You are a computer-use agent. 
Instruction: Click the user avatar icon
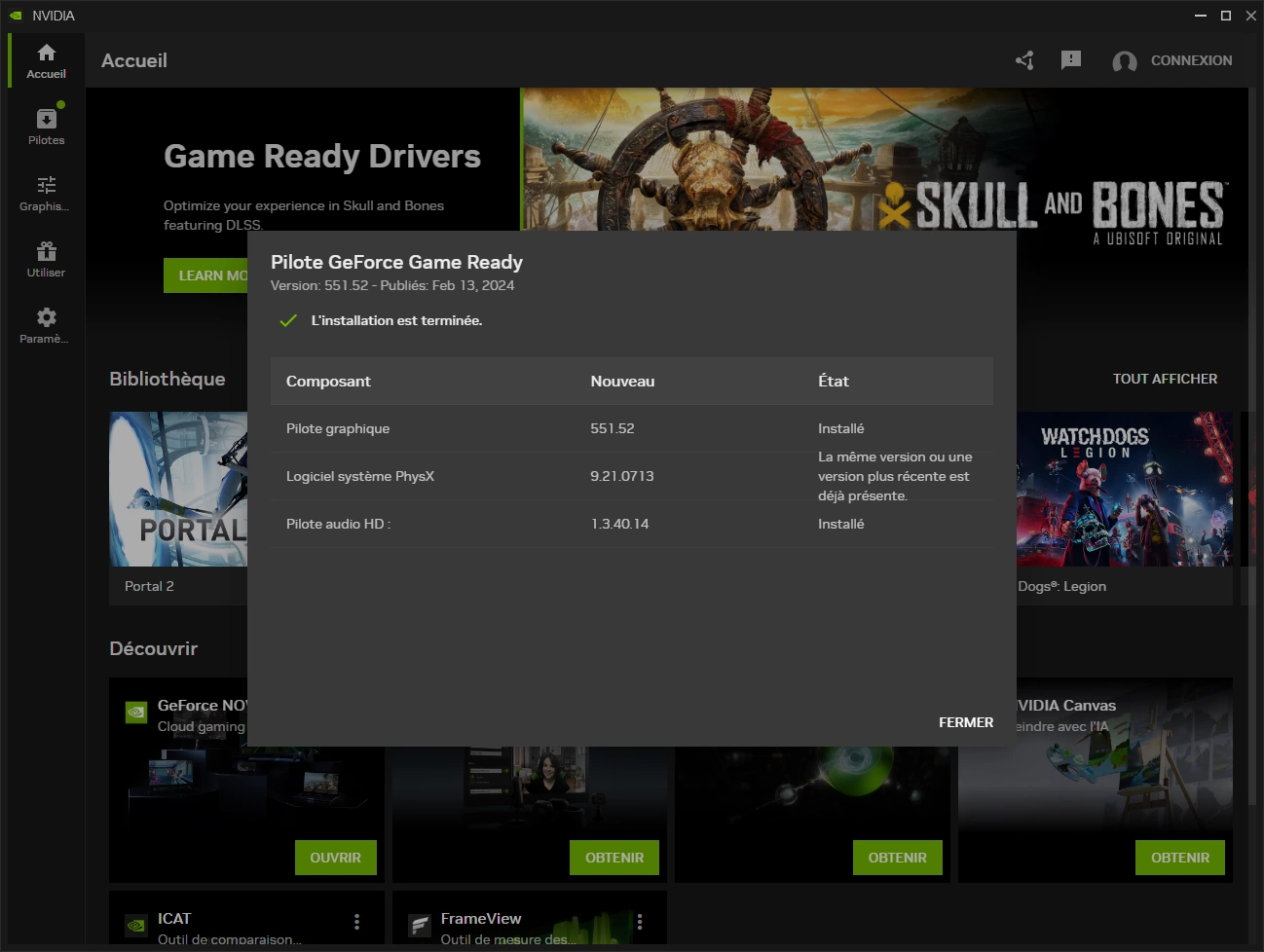(1125, 61)
